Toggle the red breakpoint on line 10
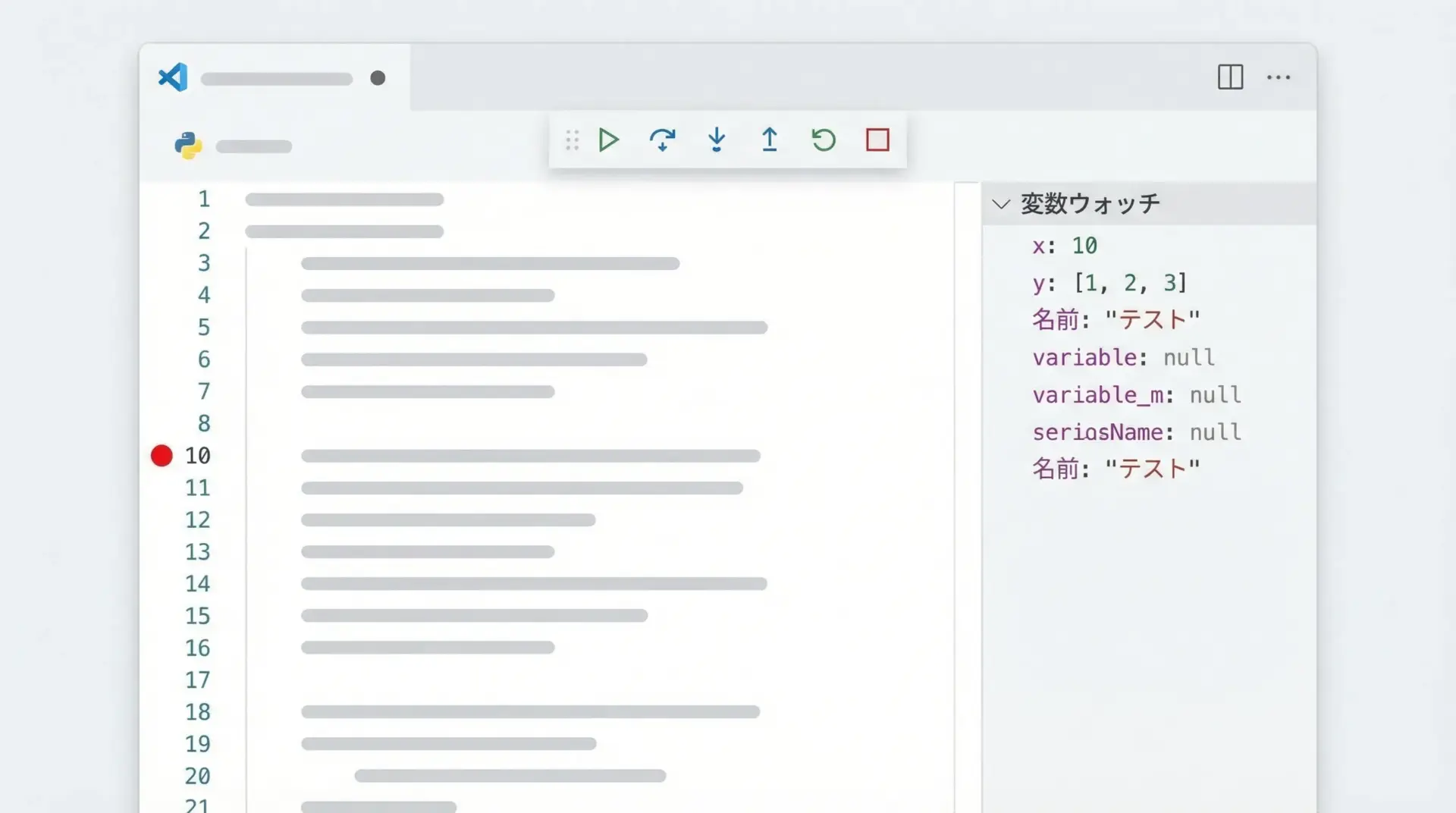The height and width of the screenshot is (813, 1456). tap(162, 456)
